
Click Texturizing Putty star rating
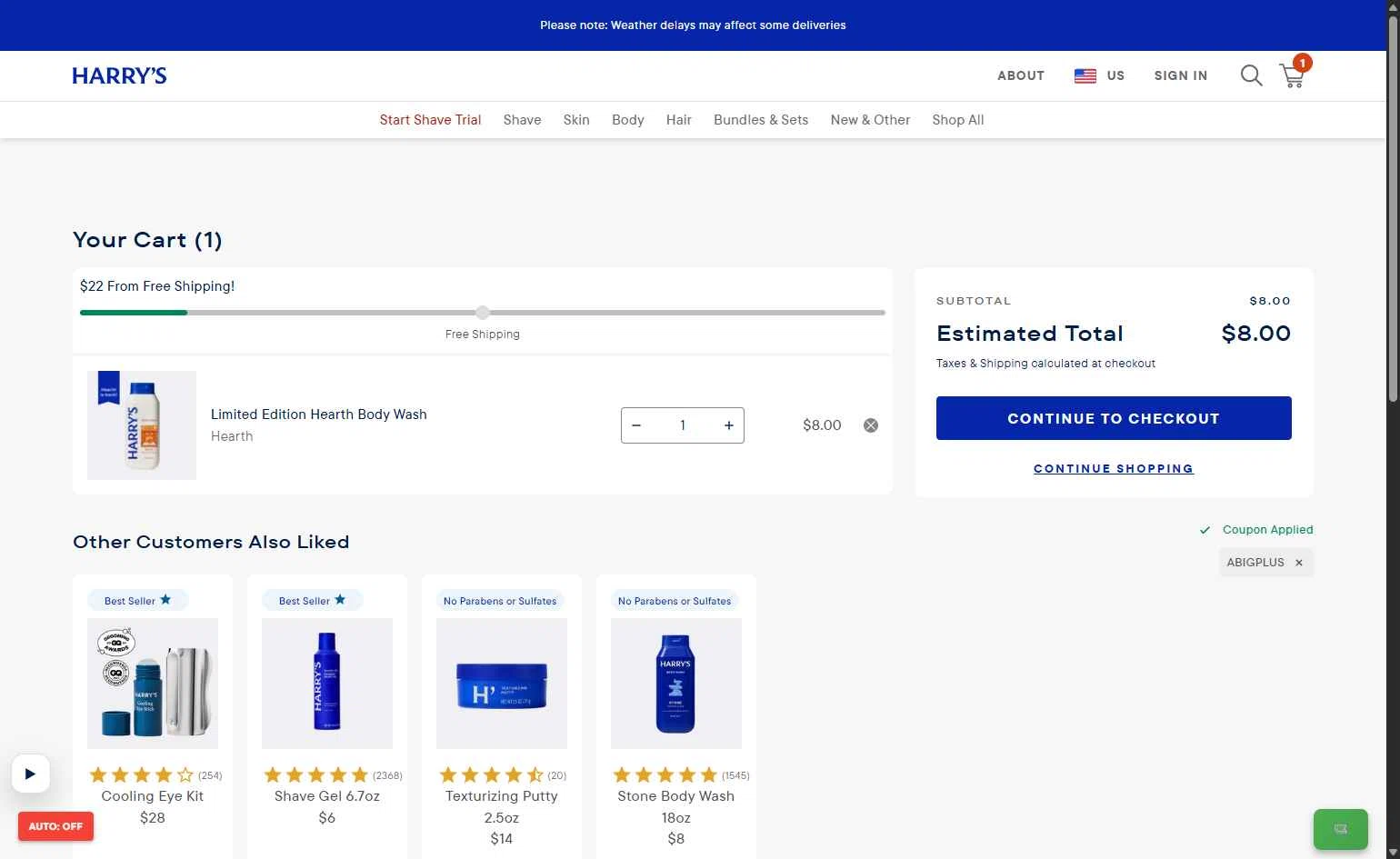(x=492, y=775)
